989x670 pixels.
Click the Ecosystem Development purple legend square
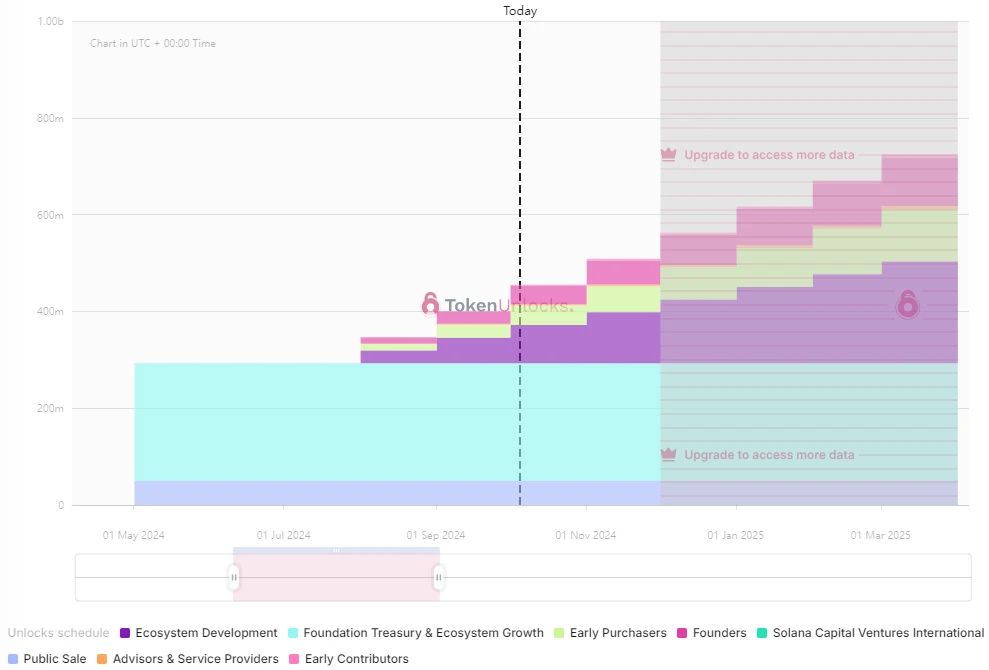(x=125, y=633)
